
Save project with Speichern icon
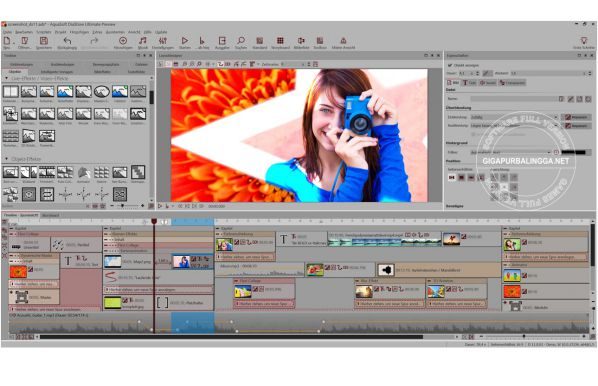coord(43,41)
